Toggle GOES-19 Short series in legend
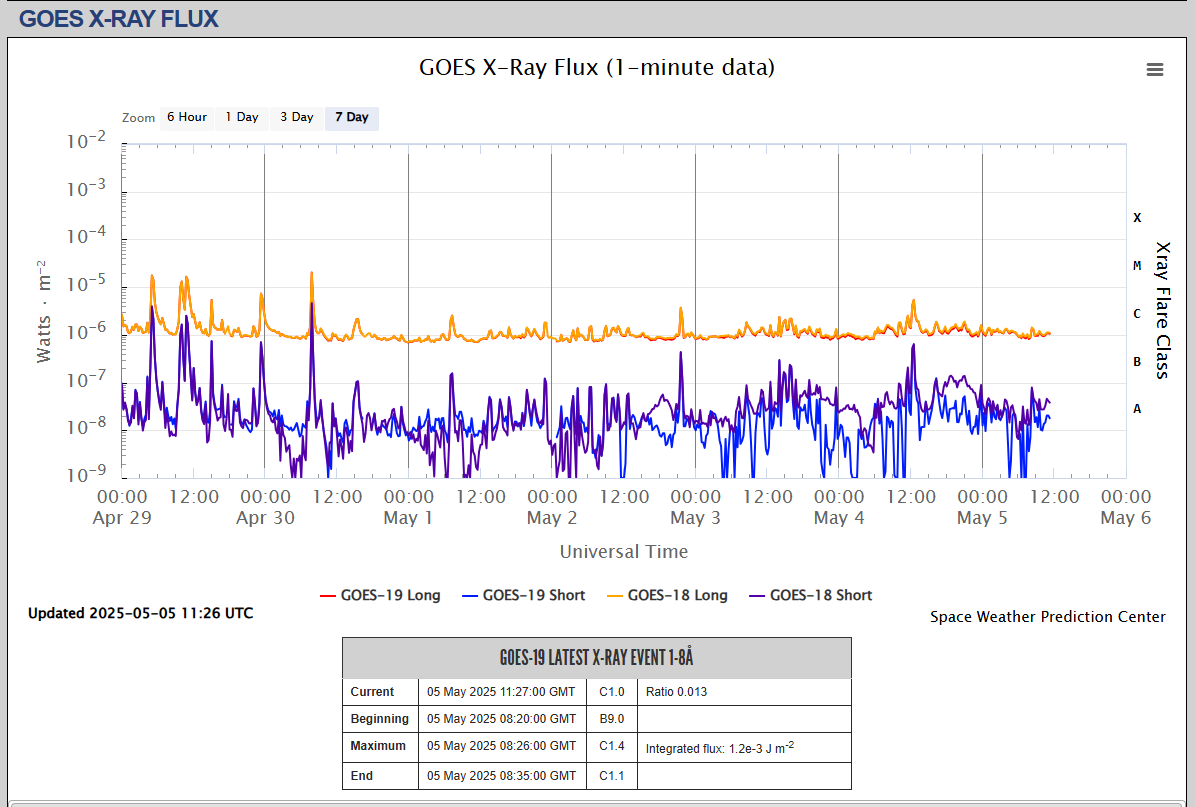This screenshot has width=1195, height=807. pyautogui.click(x=524, y=595)
